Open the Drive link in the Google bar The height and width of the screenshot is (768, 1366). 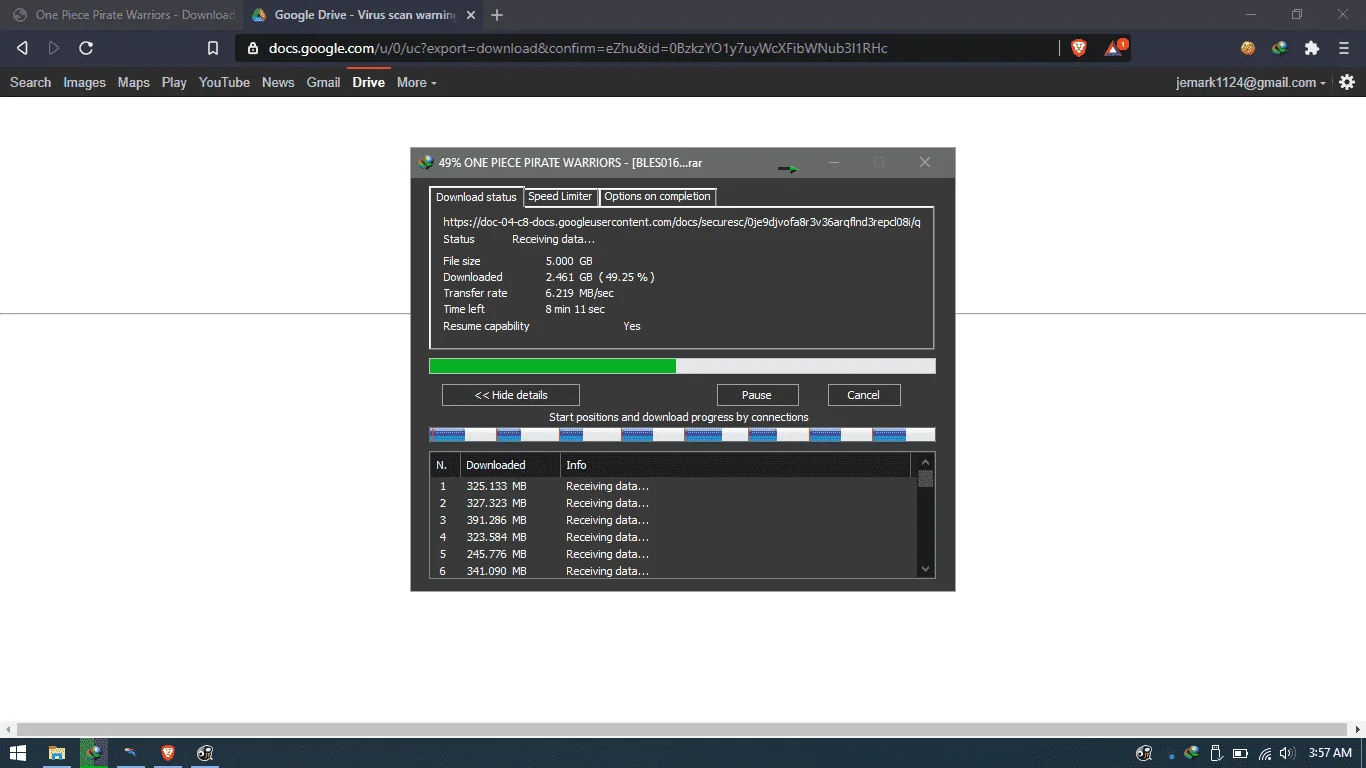point(368,82)
